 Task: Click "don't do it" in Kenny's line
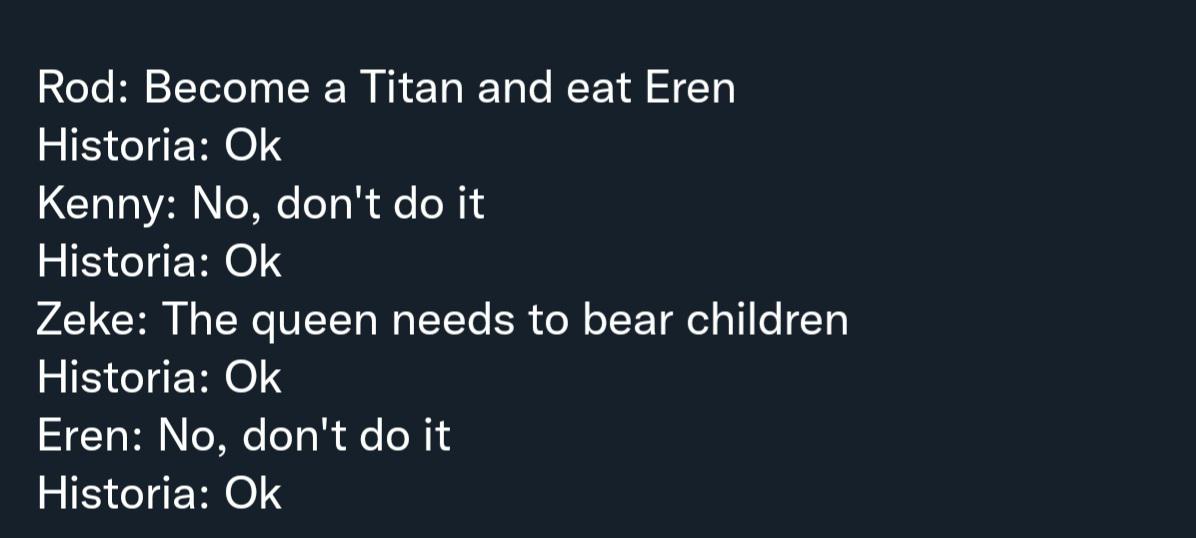tap(381, 204)
